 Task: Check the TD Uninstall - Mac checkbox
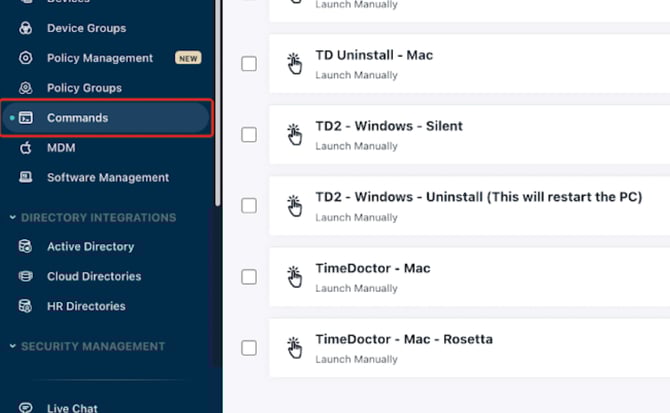[249, 64]
